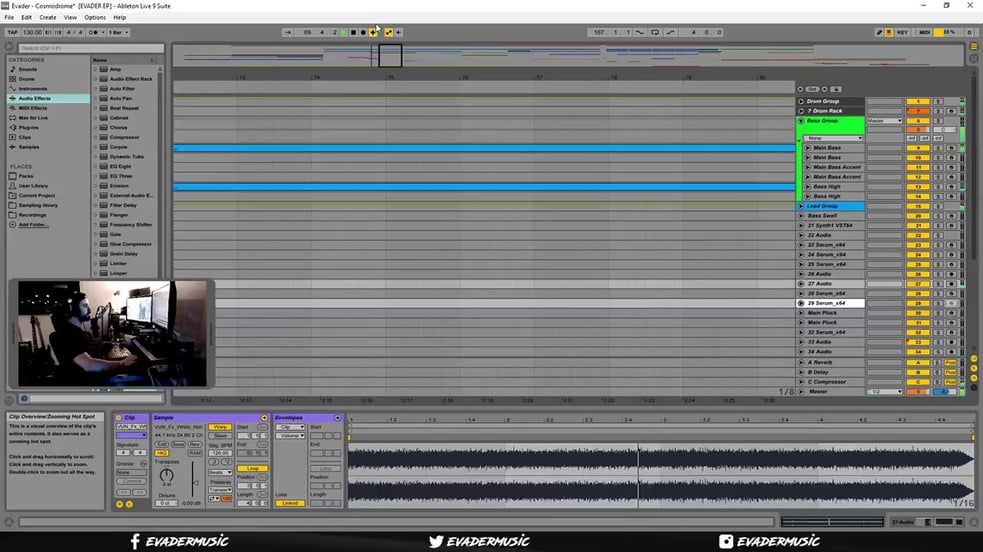Select Max for Live category
The image size is (983, 552).
[x=33, y=118]
